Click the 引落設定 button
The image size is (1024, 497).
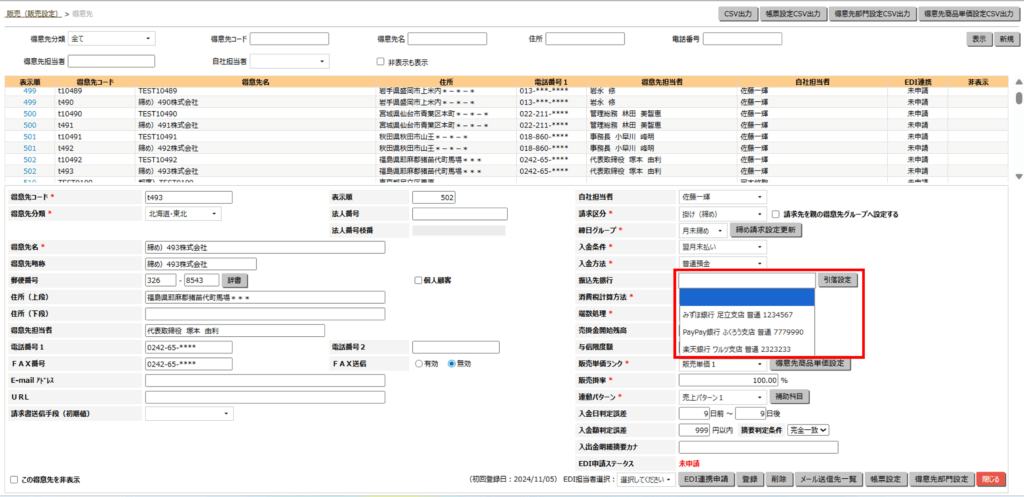pyautogui.click(x=838, y=280)
